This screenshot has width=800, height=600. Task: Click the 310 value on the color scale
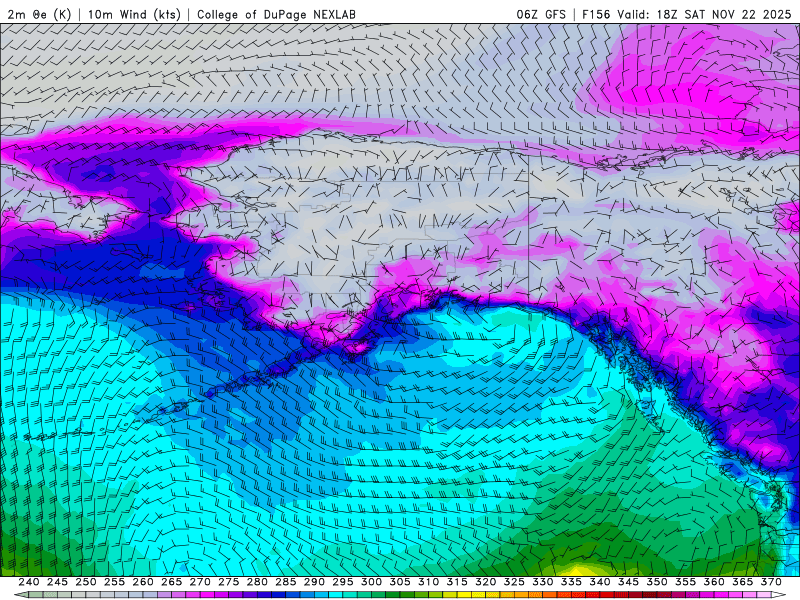click(x=429, y=582)
